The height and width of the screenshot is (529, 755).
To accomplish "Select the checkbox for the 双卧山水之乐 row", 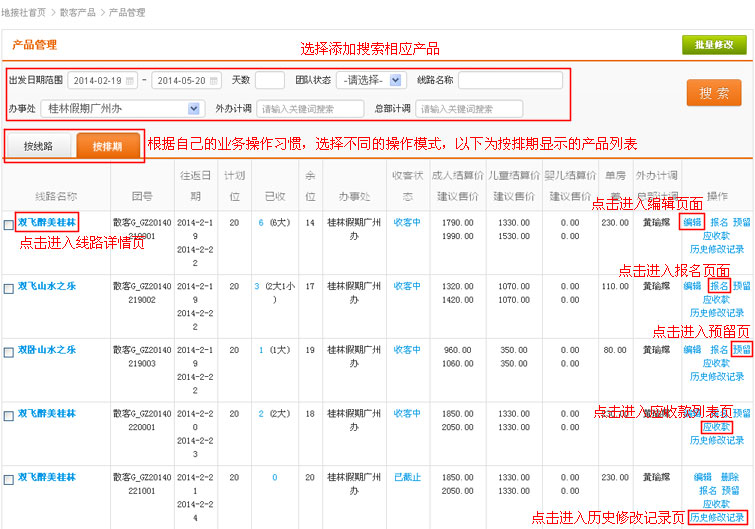I will [9, 352].
